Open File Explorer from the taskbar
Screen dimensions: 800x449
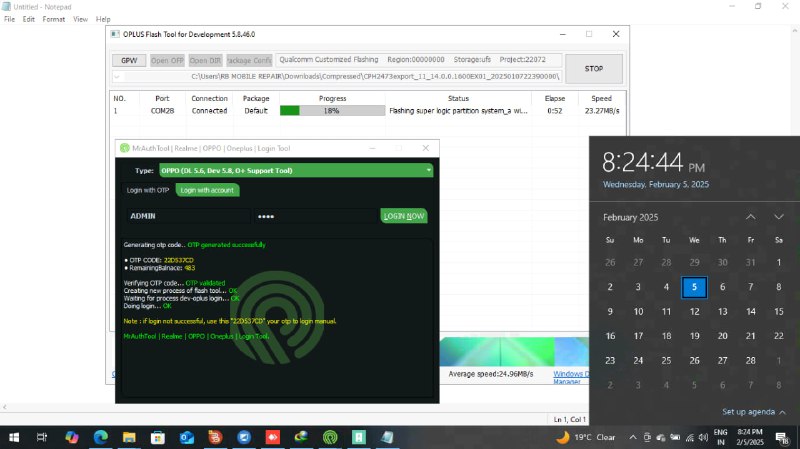pos(129,437)
